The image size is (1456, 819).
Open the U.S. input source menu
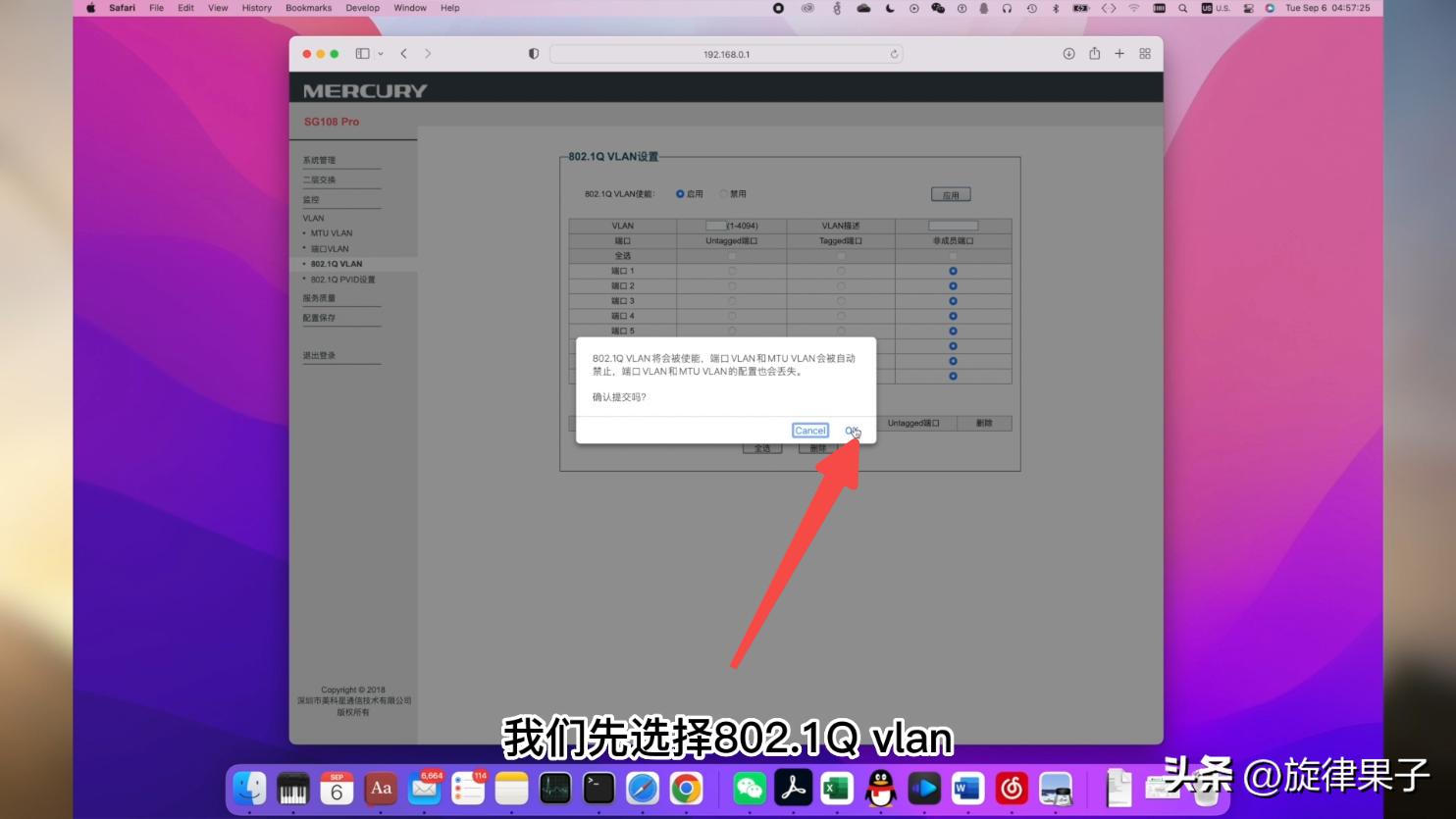click(x=1218, y=8)
